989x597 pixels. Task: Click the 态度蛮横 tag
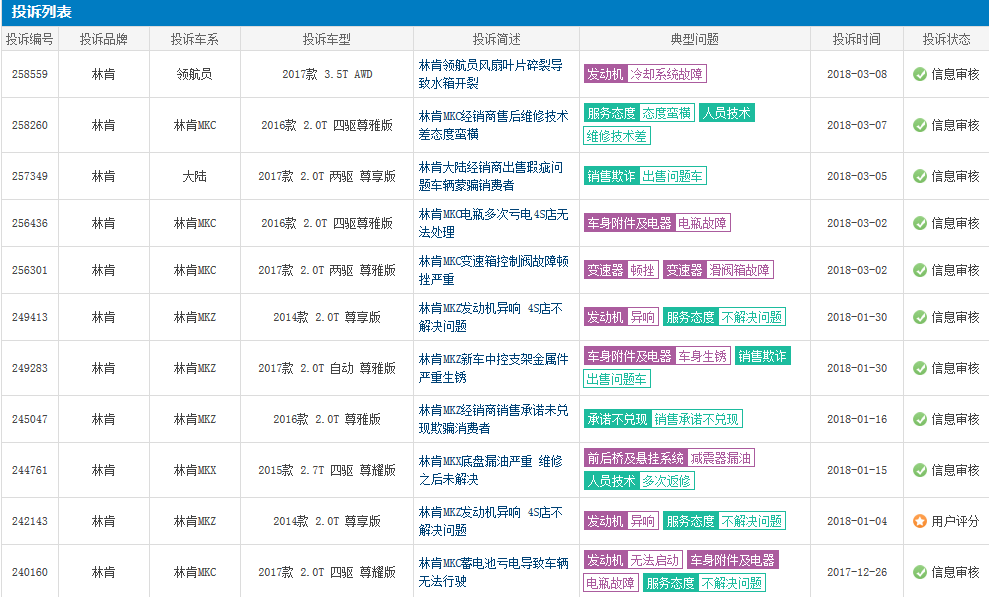tap(666, 113)
